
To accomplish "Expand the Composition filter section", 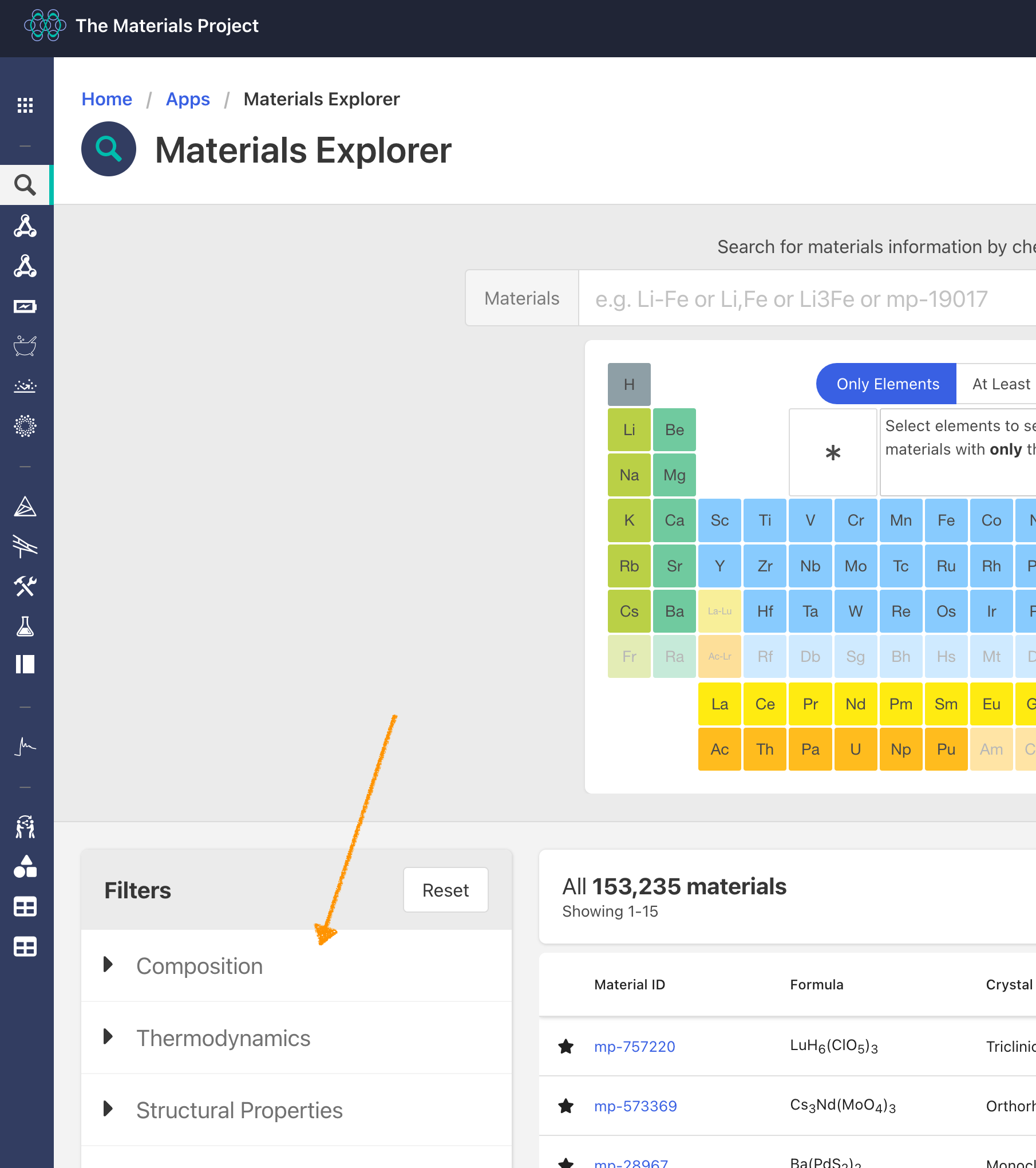I will [199, 966].
